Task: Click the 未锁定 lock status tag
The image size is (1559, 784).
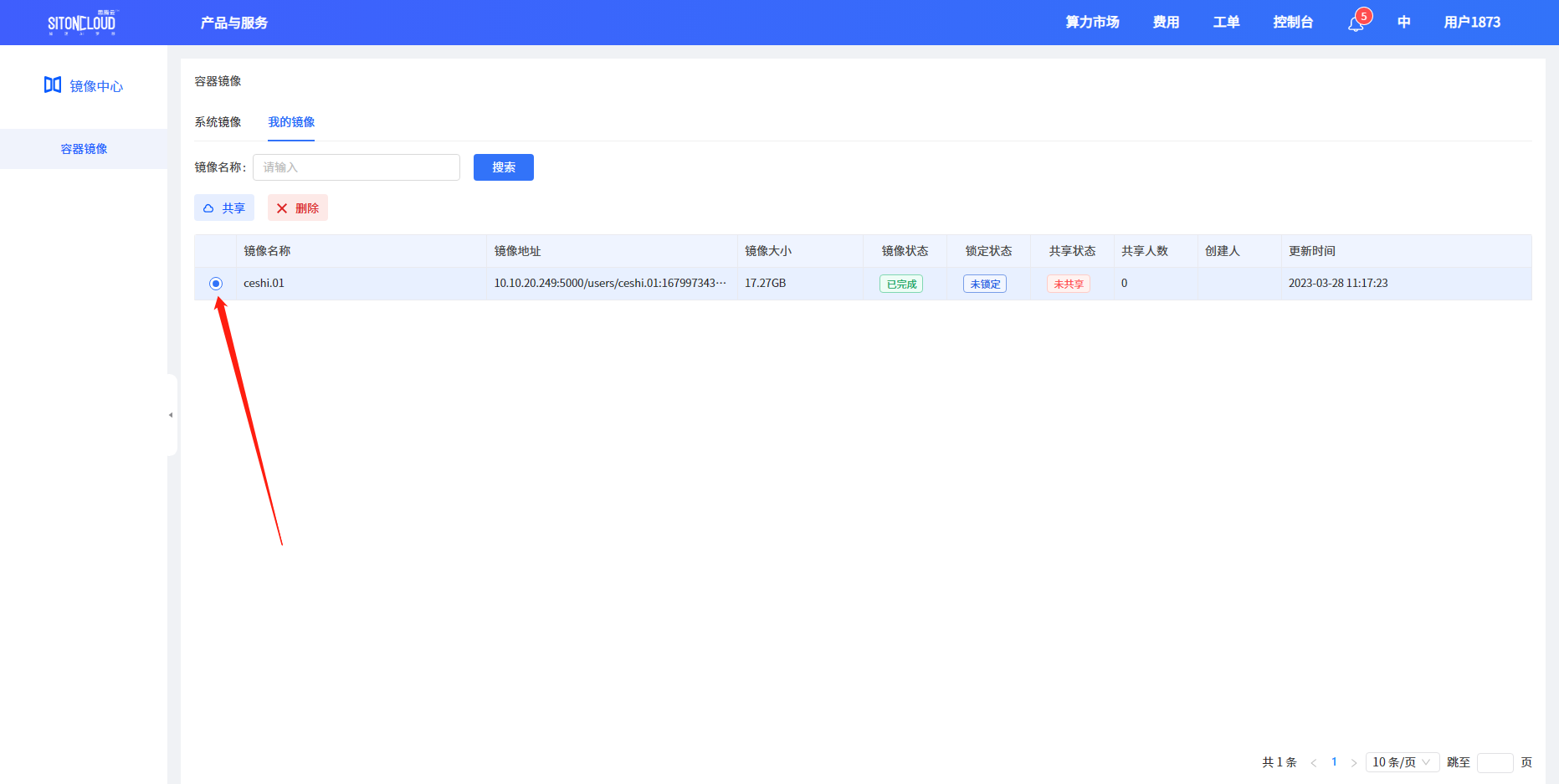Action: pos(985,284)
